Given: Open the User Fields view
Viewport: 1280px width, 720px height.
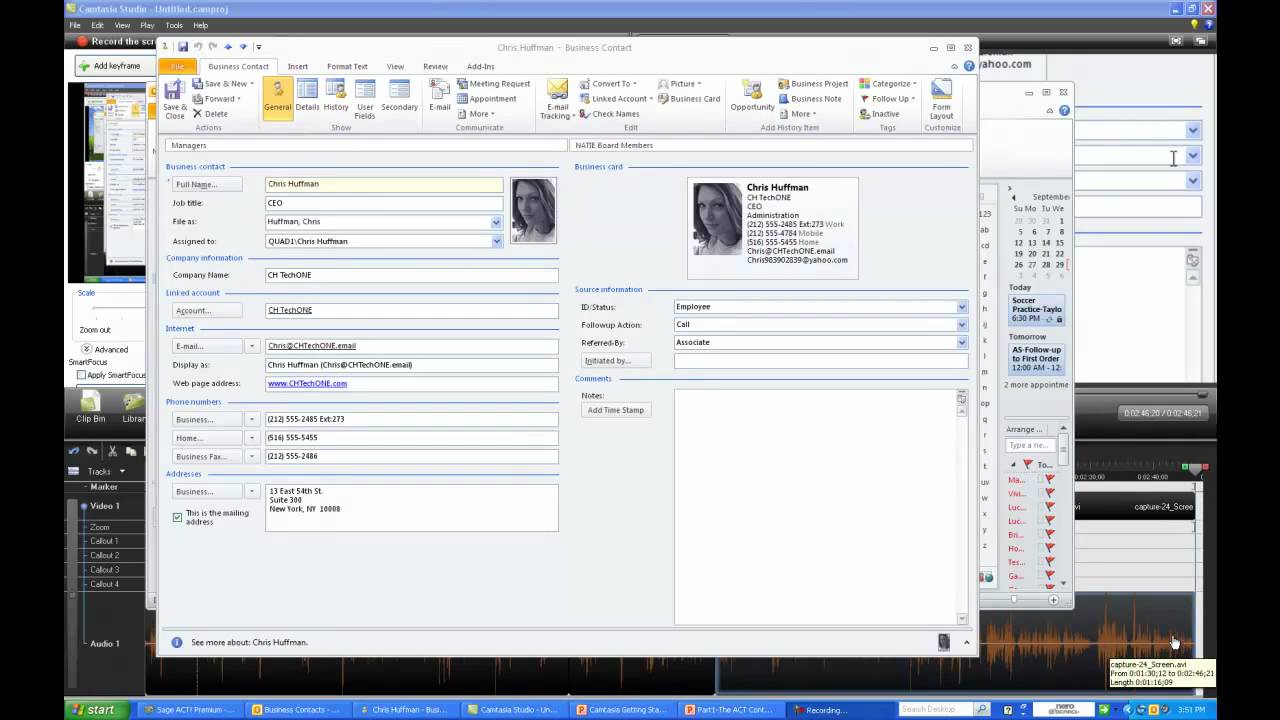Looking at the screenshot, I should pos(365,98).
